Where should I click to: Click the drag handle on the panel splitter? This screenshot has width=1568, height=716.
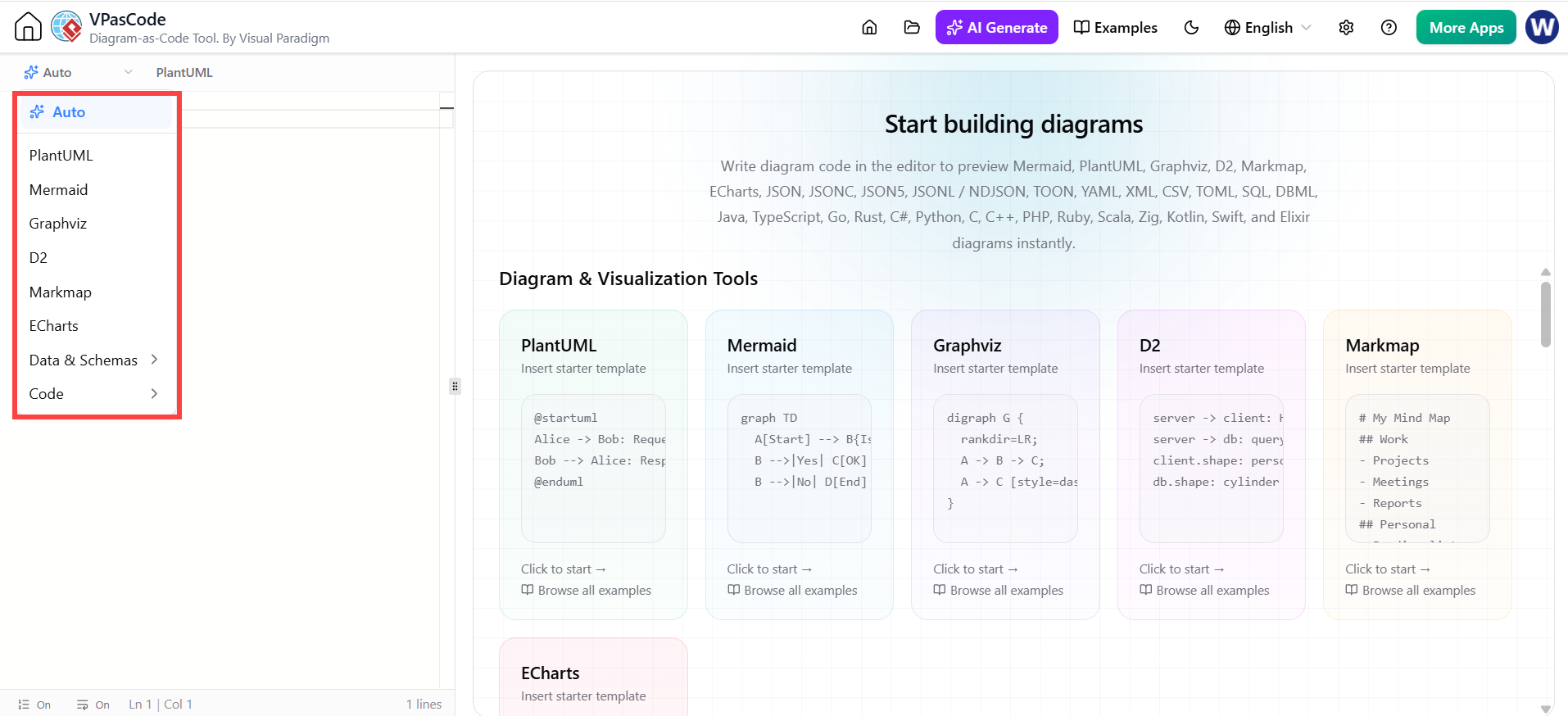pos(455,386)
